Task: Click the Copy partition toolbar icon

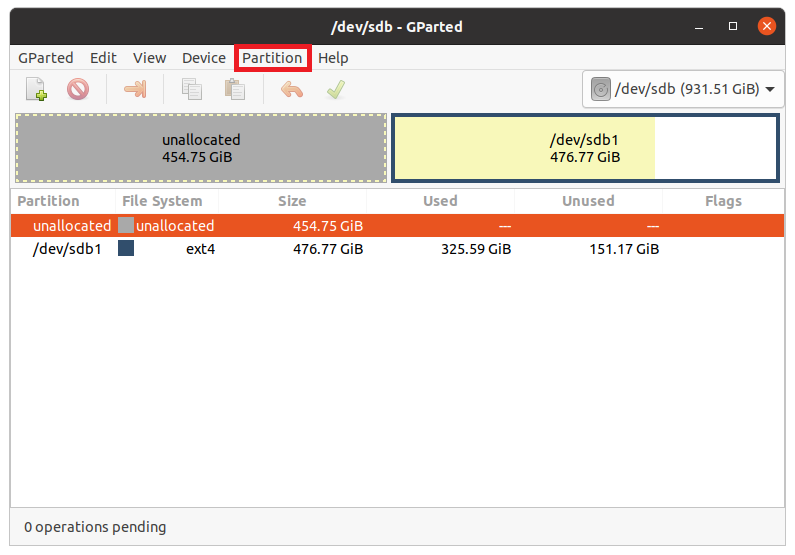Action: (192, 89)
